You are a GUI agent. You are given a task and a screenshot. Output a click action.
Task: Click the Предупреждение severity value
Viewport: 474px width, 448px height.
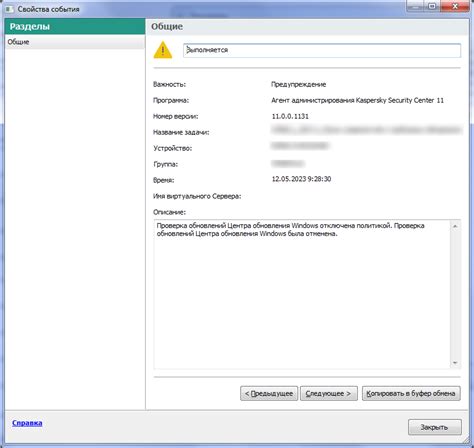pyautogui.click(x=298, y=84)
